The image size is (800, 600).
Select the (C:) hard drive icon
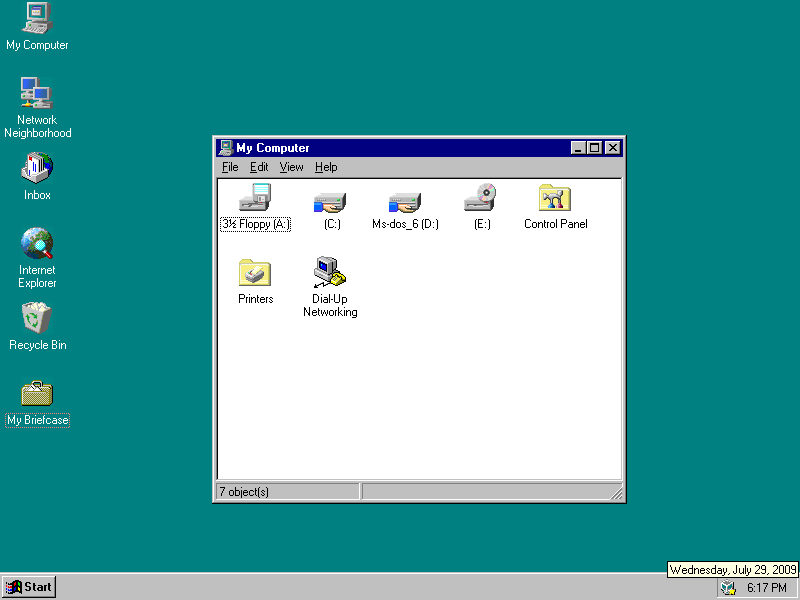[330, 202]
